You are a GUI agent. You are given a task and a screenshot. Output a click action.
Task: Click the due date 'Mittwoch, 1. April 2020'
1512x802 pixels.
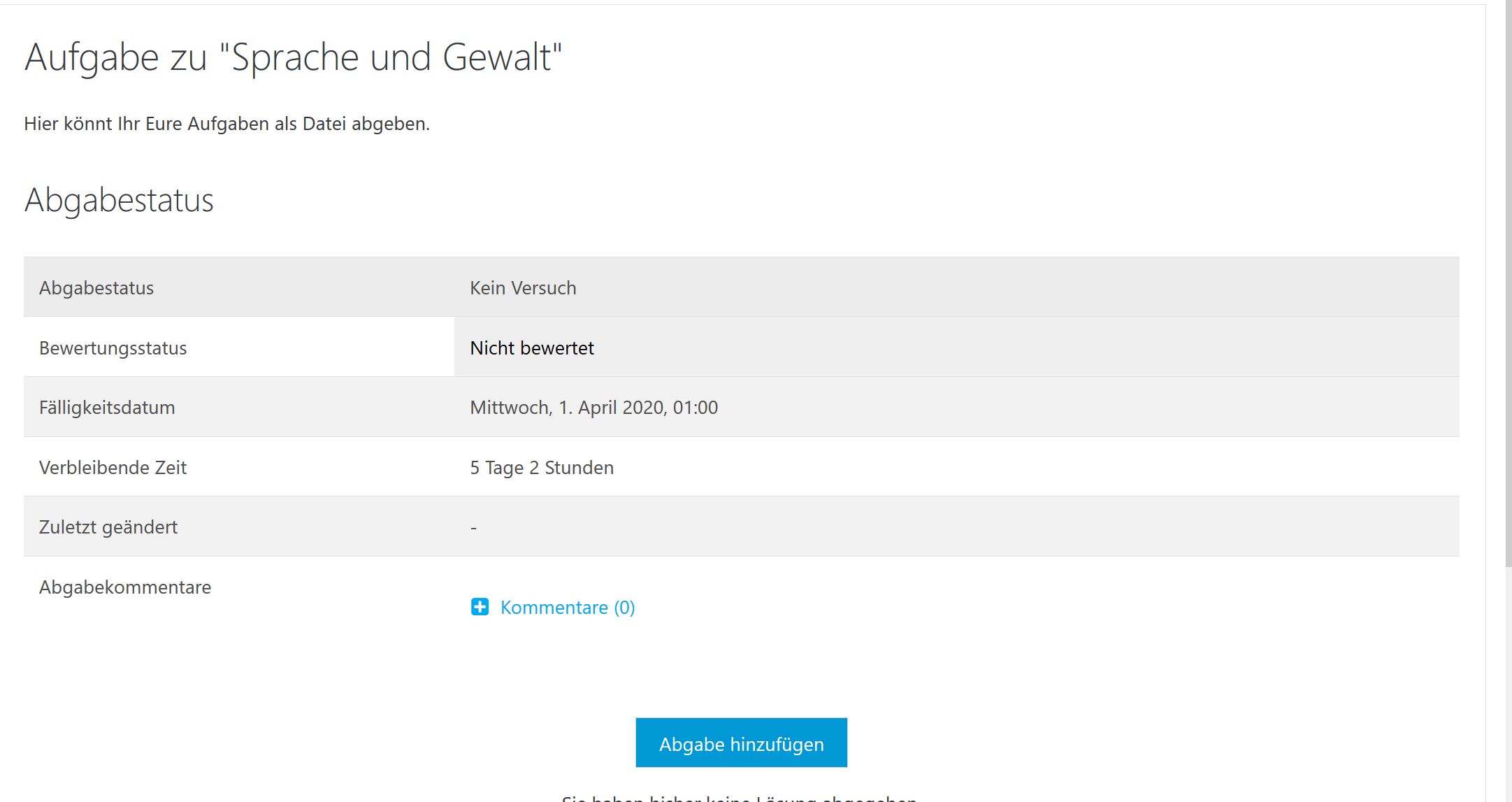coord(593,408)
